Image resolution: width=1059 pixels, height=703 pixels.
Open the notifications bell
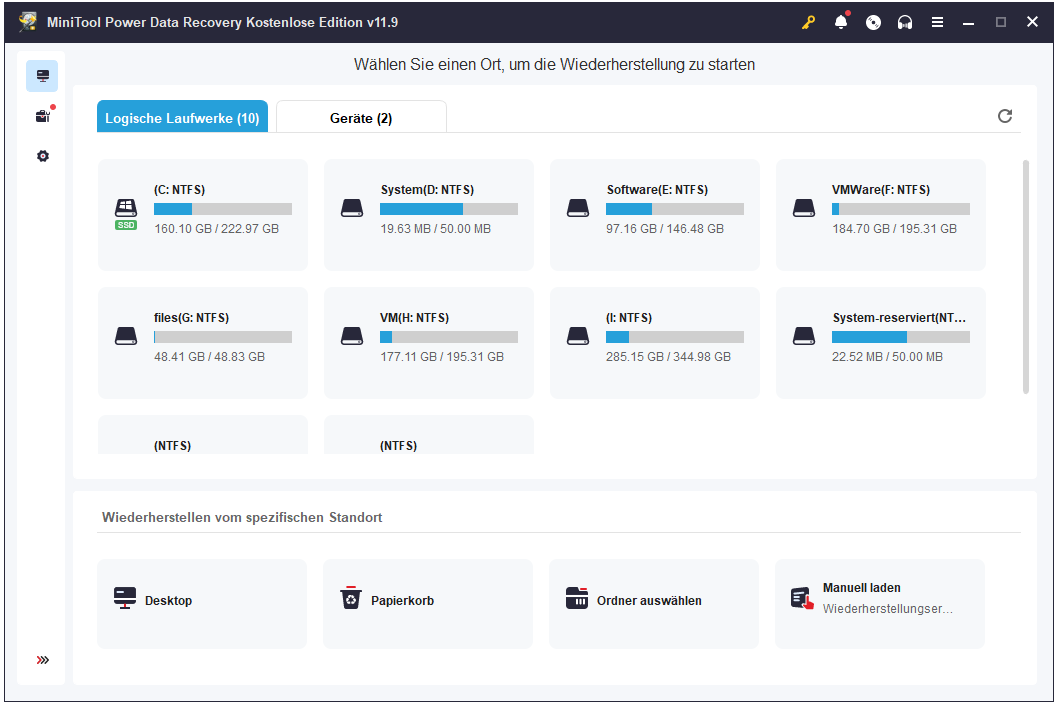pos(841,22)
